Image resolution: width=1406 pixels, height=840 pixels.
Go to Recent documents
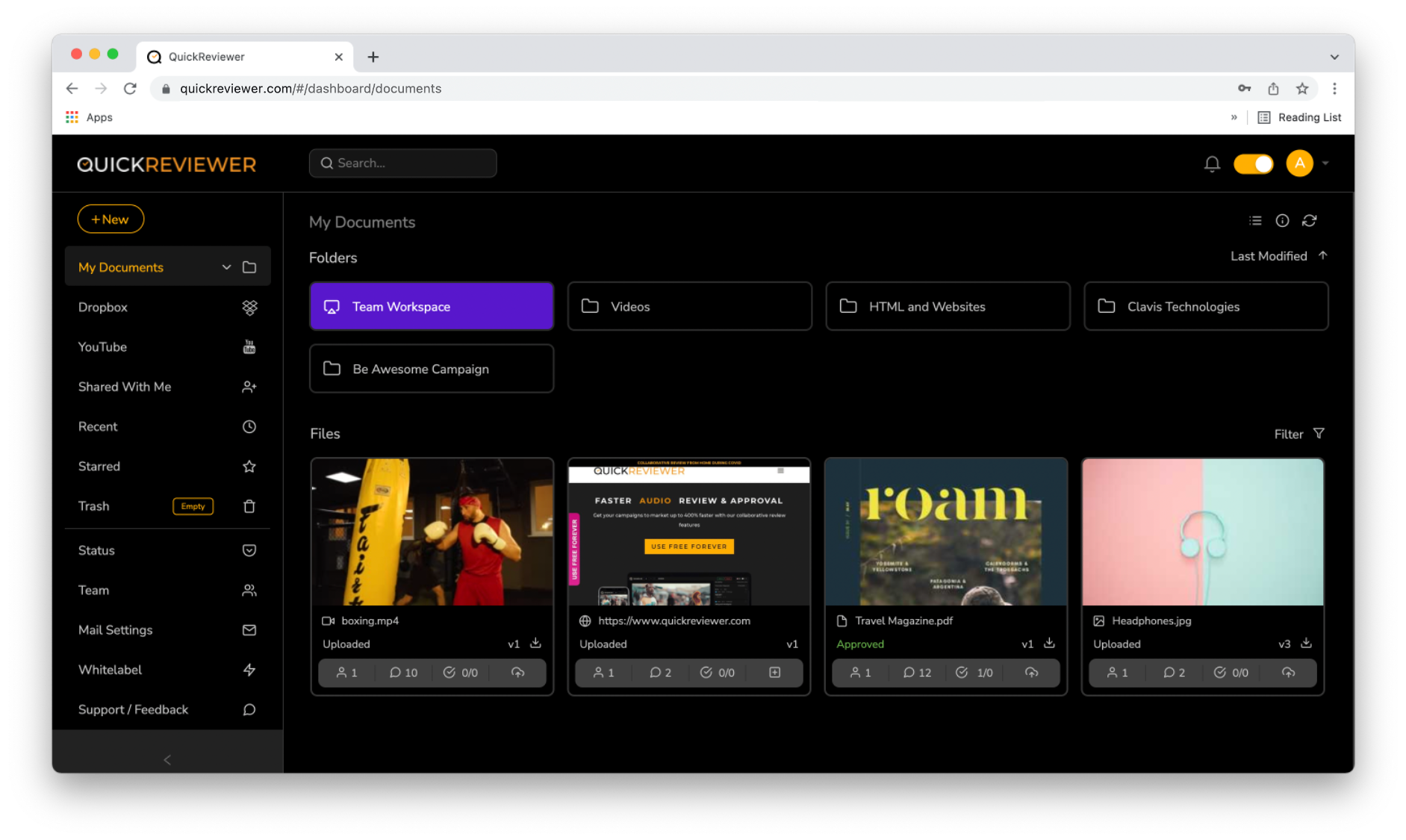coord(167,426)
